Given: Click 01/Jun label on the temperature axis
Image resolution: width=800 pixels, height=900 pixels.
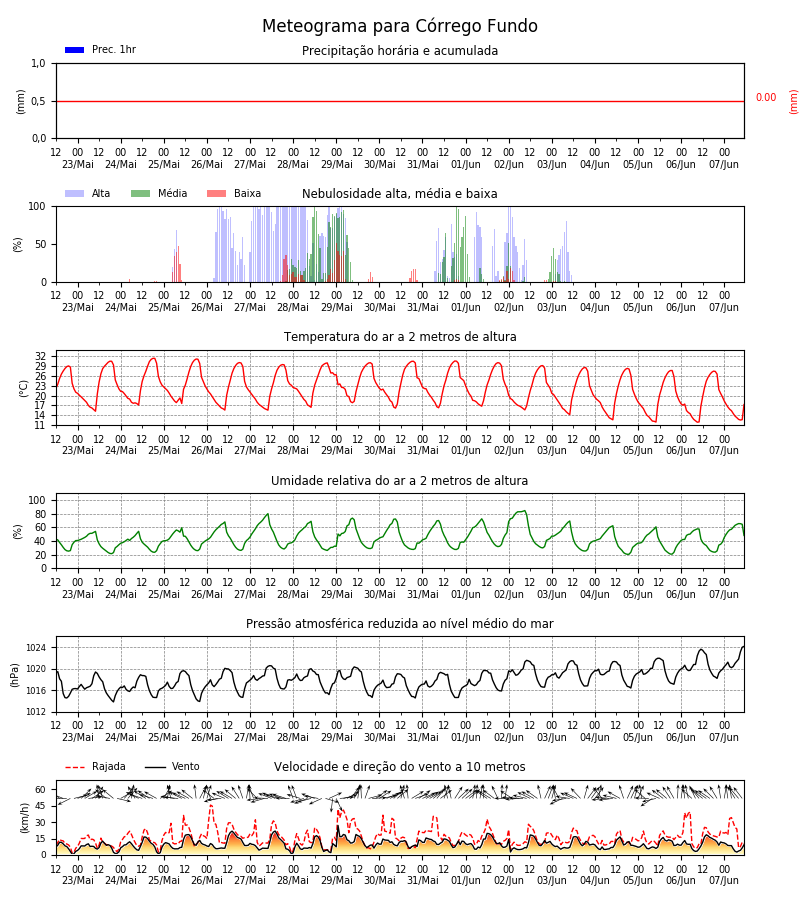Looking at the screenshot, I should 465,451.
